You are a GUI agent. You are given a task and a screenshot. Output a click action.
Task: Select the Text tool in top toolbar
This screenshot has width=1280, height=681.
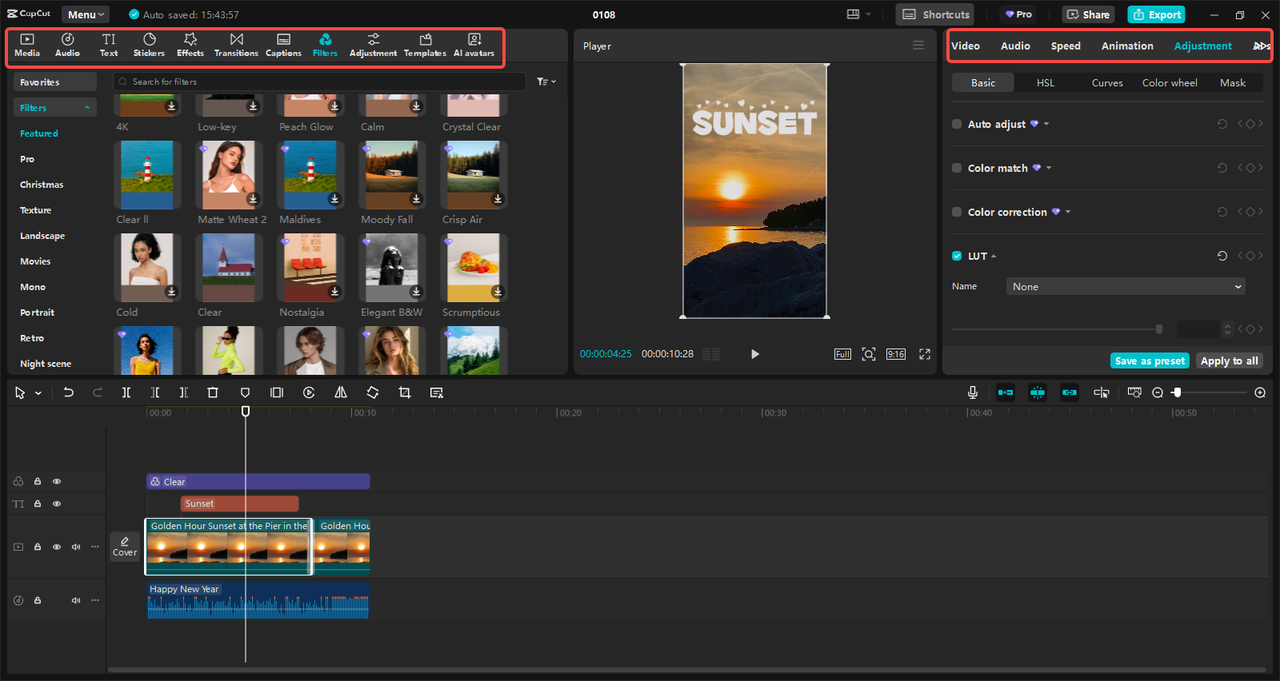coord(108,45)
